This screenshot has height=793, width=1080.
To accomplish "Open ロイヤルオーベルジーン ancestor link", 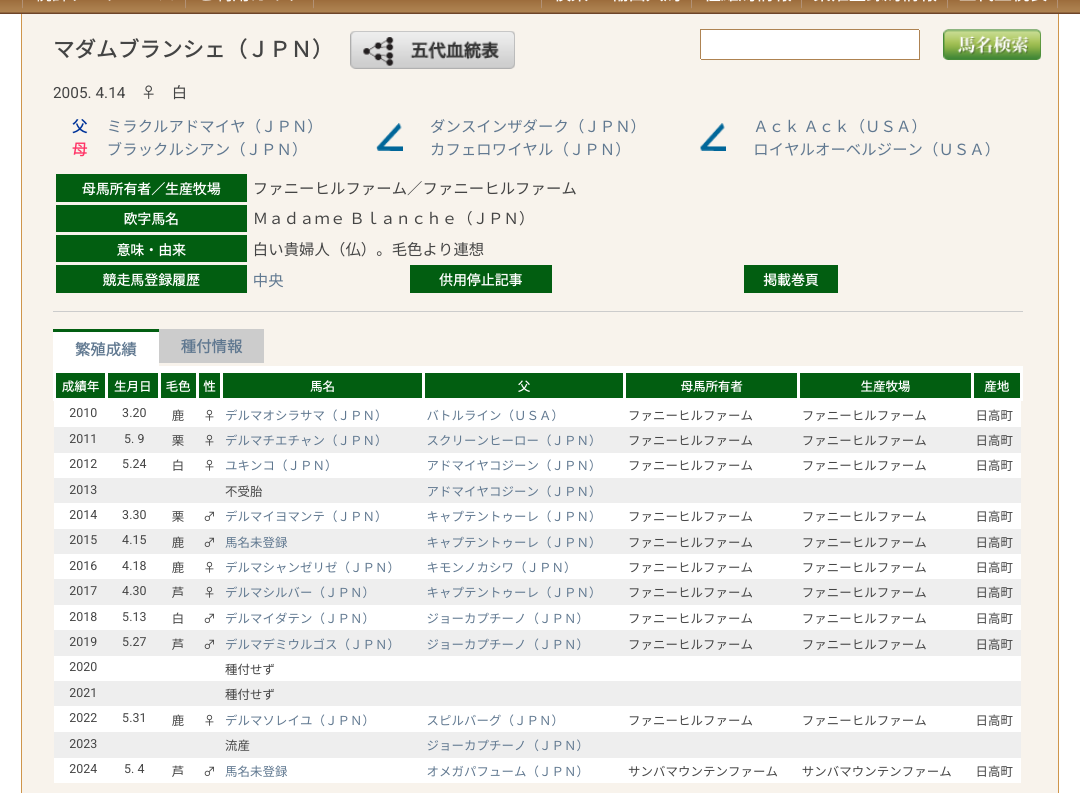I will tap(872, 149).
